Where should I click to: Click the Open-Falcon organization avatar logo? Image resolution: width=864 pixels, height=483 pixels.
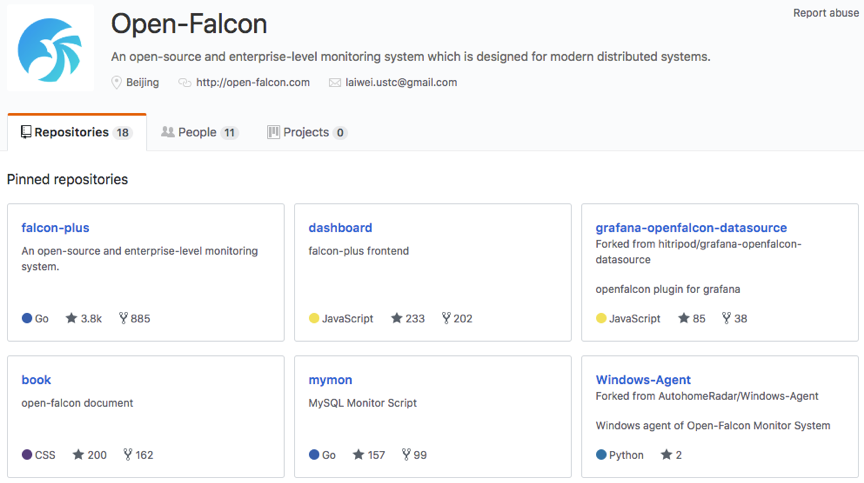50,48
